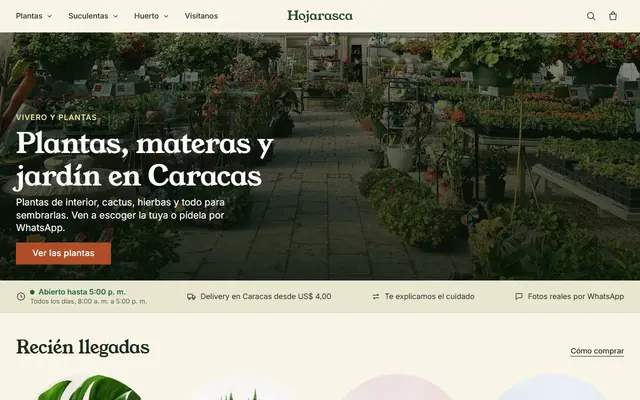Open the monstera leaf product thumbnail
The width and height of the screenshot is (640, 400).
click(89, 387)
